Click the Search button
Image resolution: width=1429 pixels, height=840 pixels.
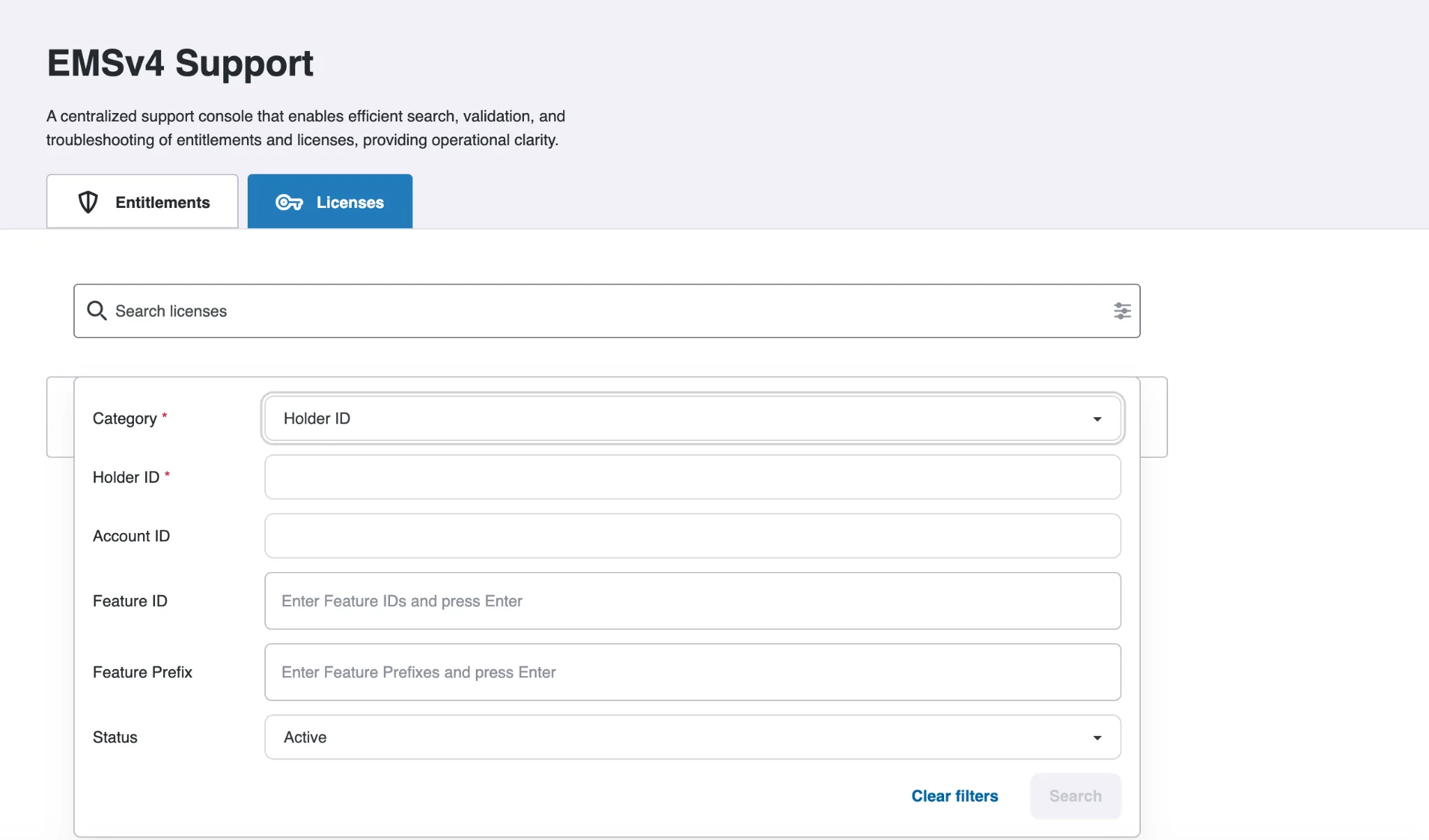(x=1075, y=796)
